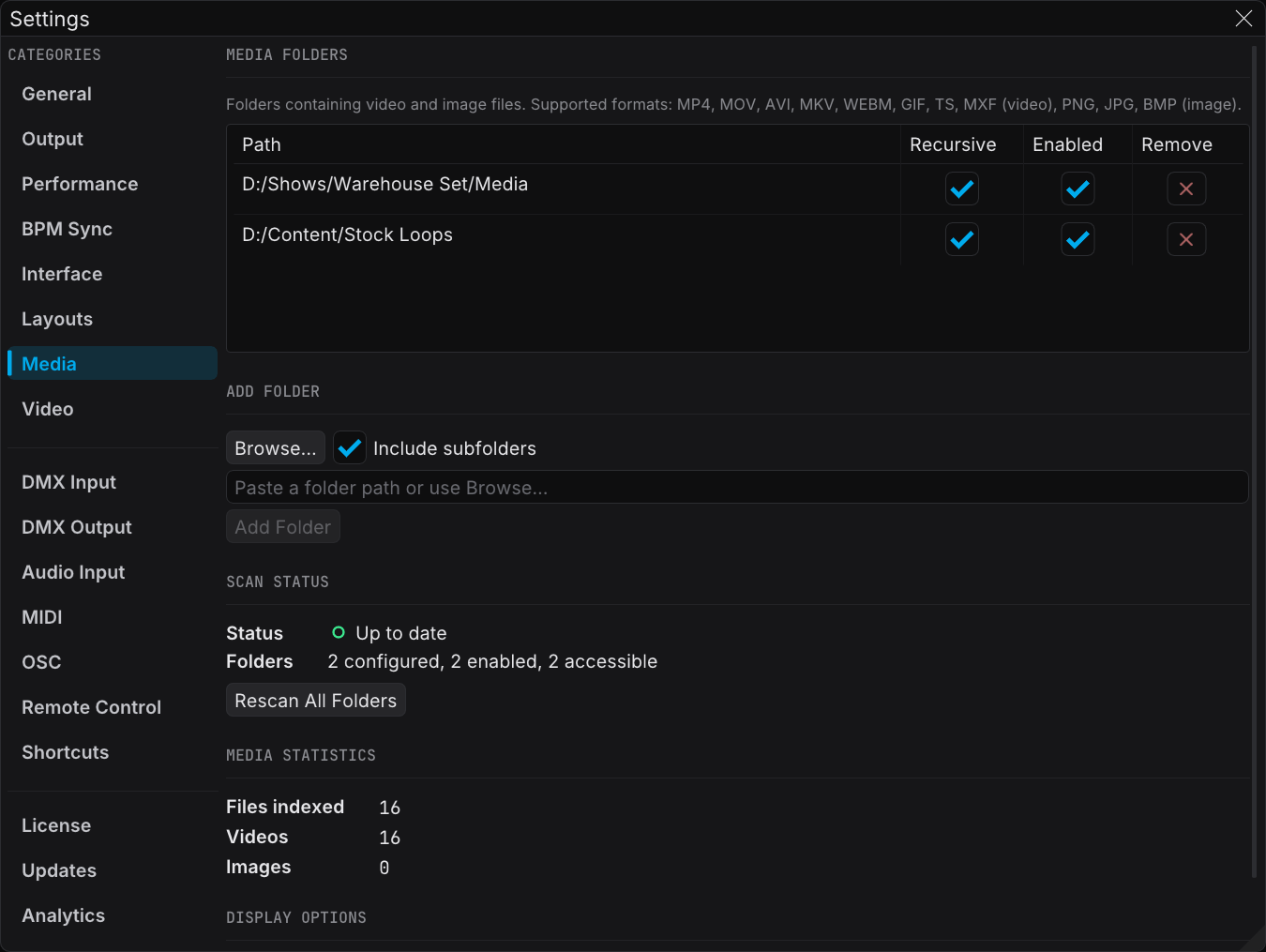The image size is (1266, 952).
Task: Select the D:/Shows/Warehouse Set/Media path
Action: pyautogui.click(x=384, y=184)
